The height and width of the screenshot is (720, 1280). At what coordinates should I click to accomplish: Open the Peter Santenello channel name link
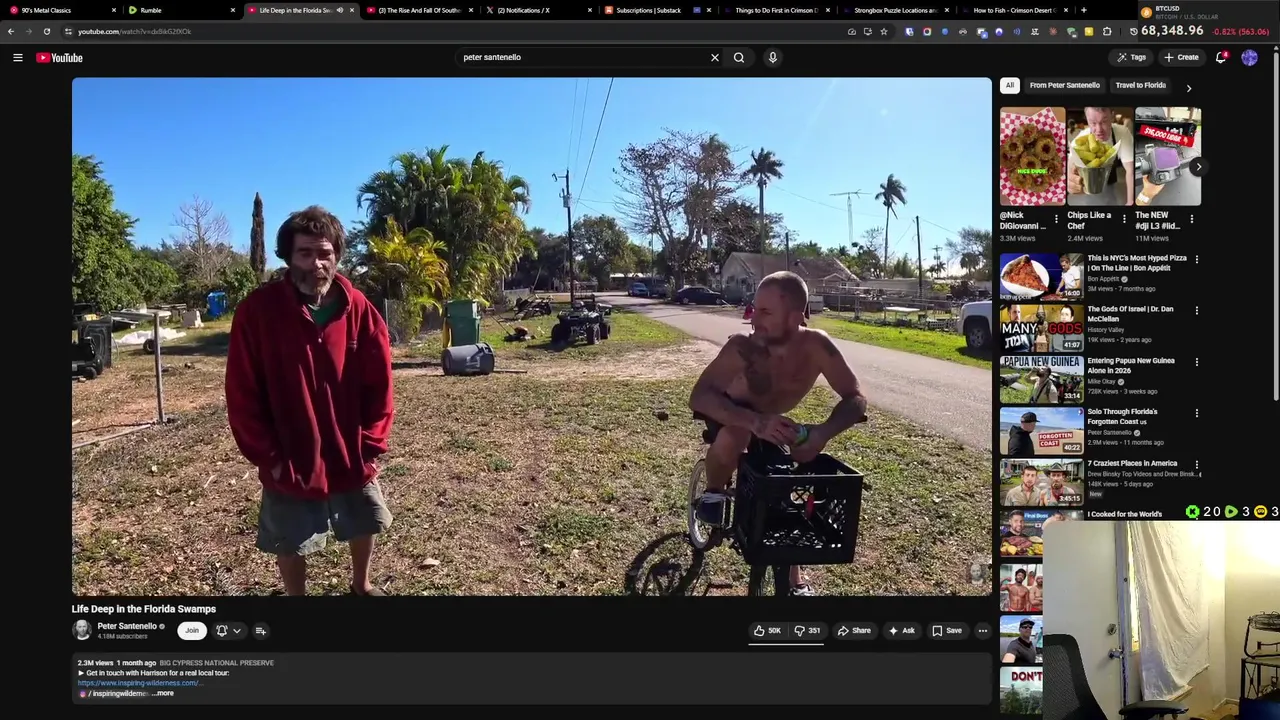click(x=127, y=626)
